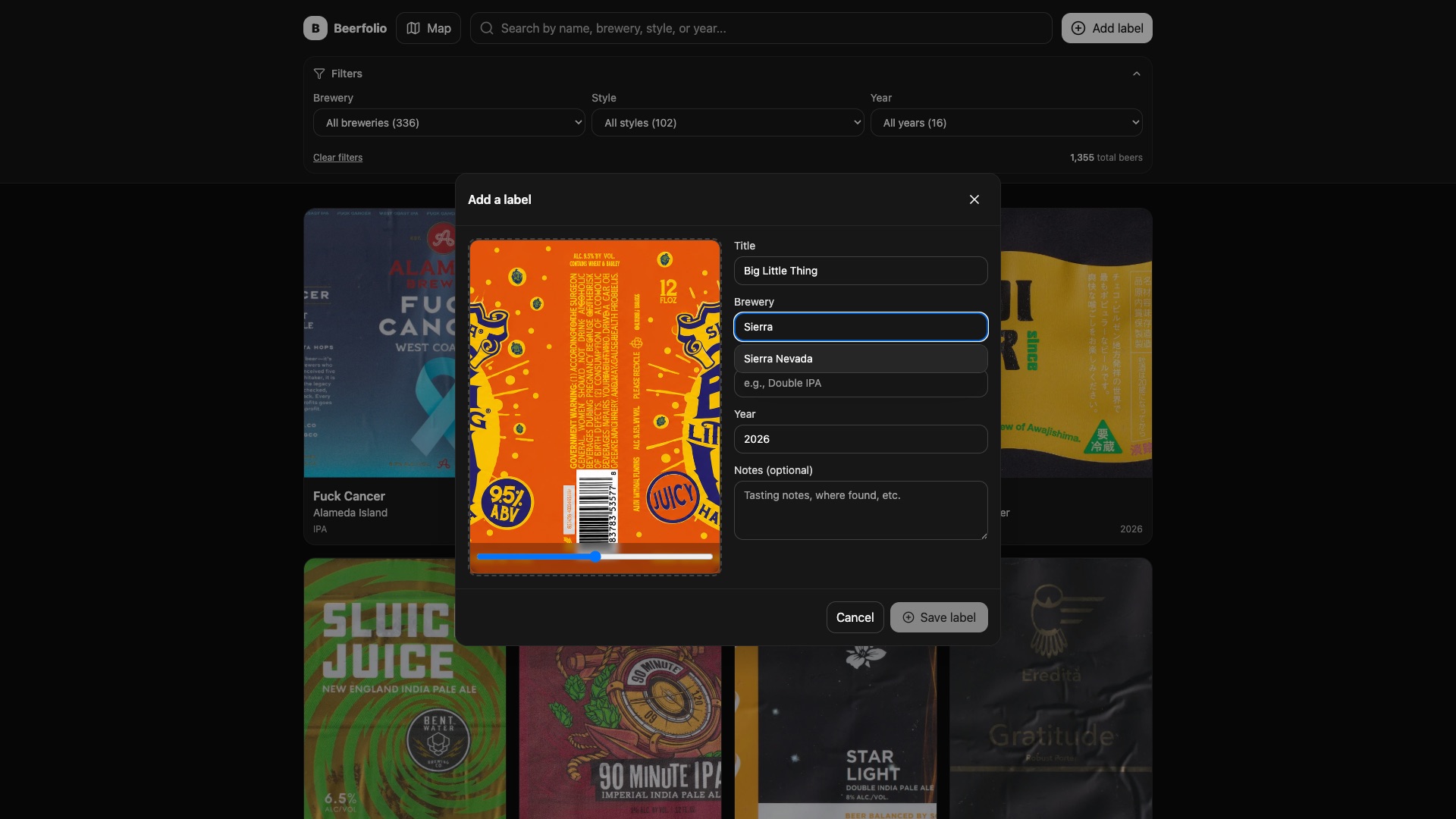Open the All styles dropdown
1456x819 pixels.
(727, 123)
